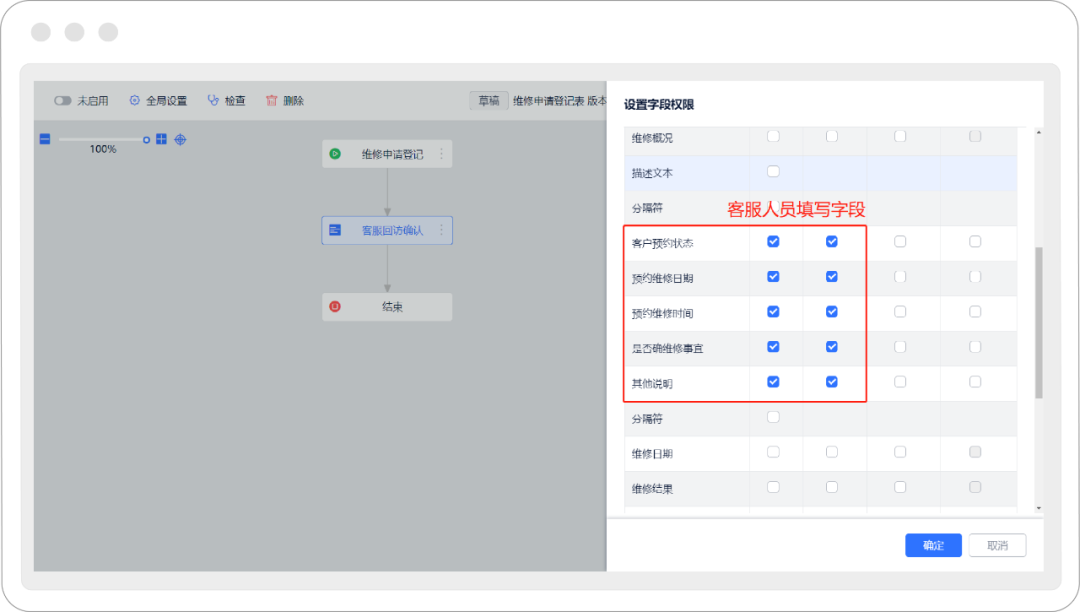
Task: Click scrollbar down arrow in field list
Action: (1038, 508)
